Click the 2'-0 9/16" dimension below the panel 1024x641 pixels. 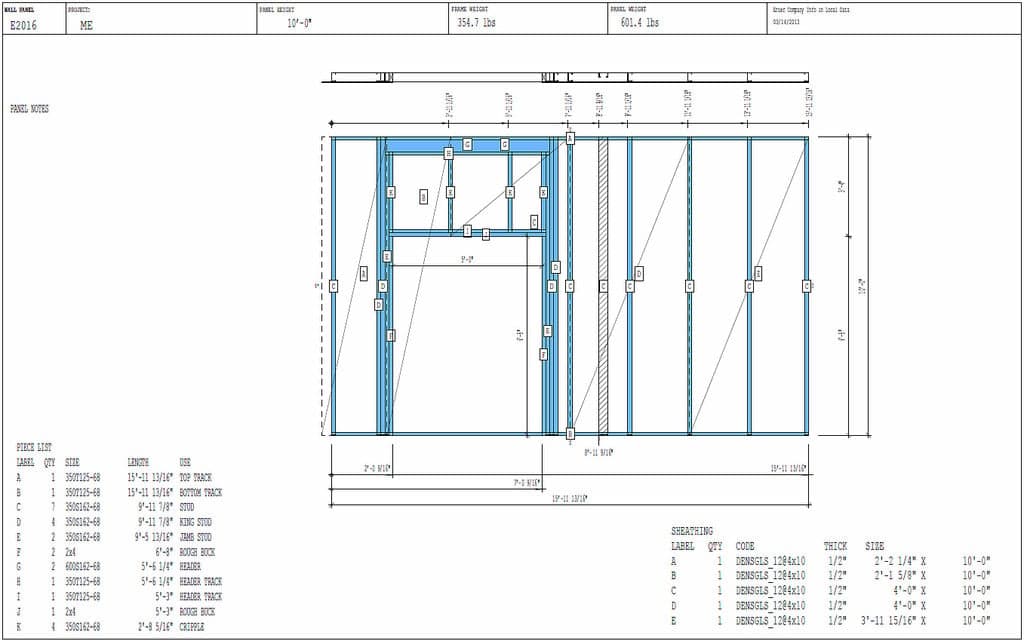[377, 469]
